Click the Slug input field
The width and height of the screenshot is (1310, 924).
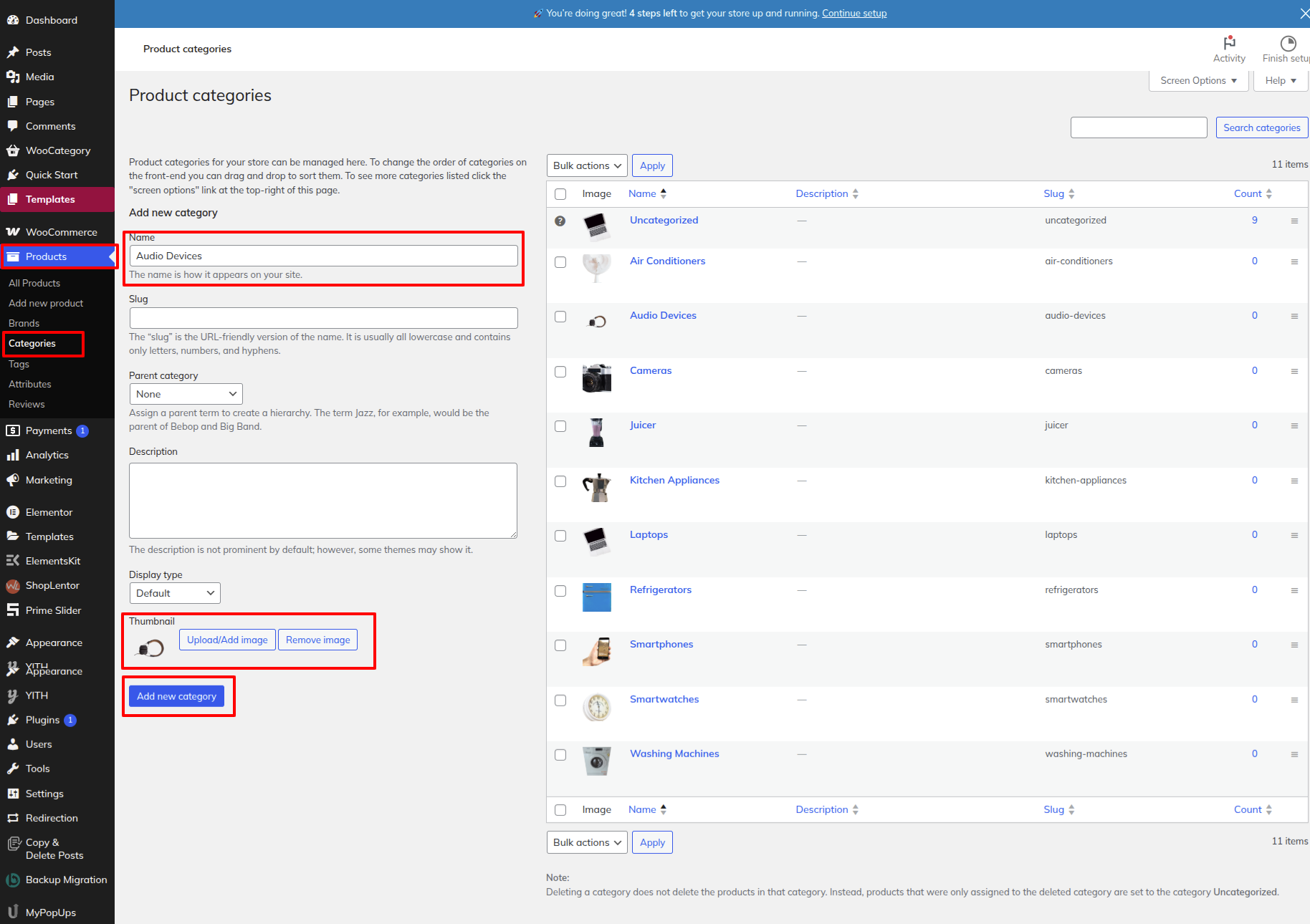[323, 318]
